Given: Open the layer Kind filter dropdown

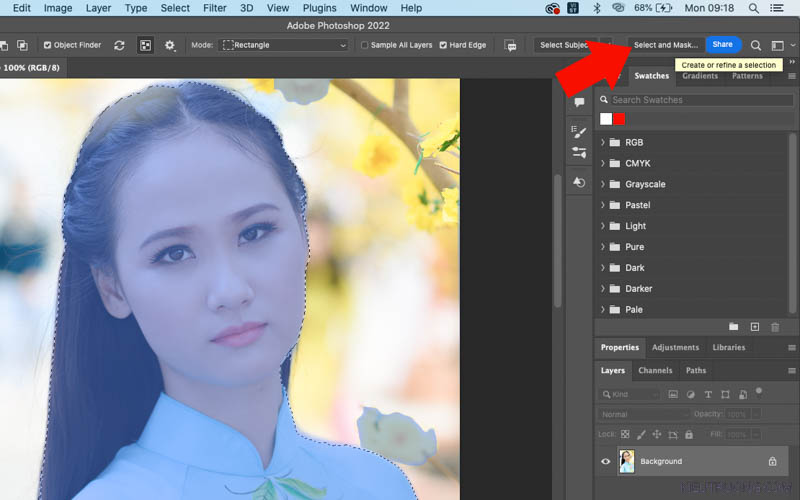Looking at the screenshot, I should point(630,394).
